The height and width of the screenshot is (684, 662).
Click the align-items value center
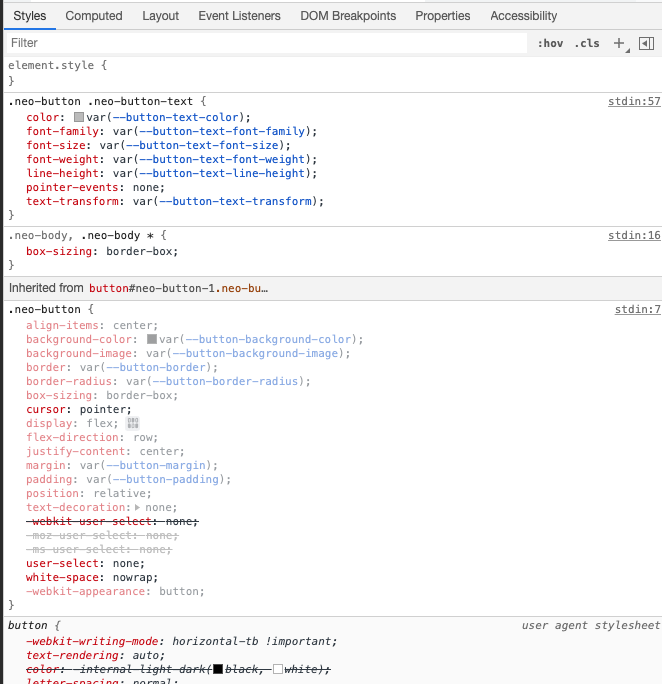(x=133, y=325)
